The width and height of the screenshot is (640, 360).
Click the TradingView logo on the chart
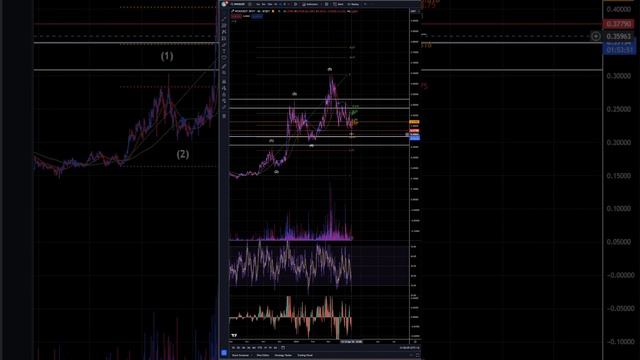tap(234, 336)
